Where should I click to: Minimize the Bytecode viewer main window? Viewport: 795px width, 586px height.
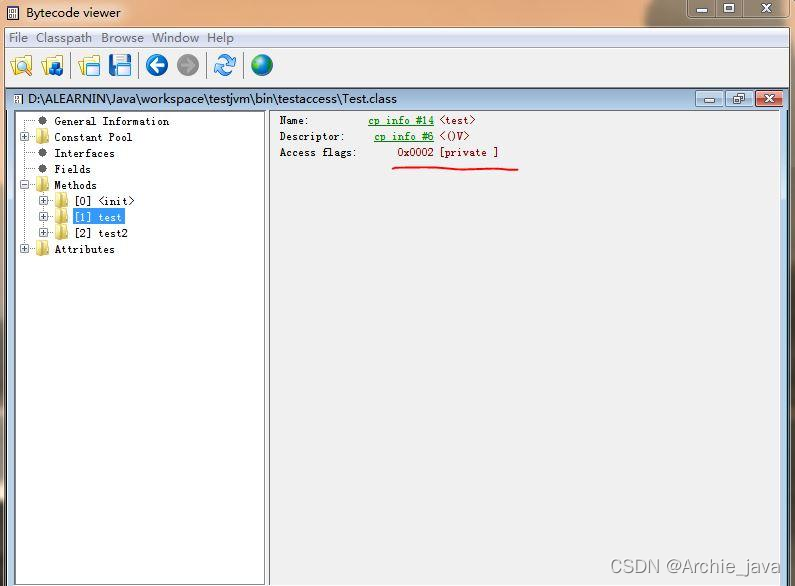point(702,9)
